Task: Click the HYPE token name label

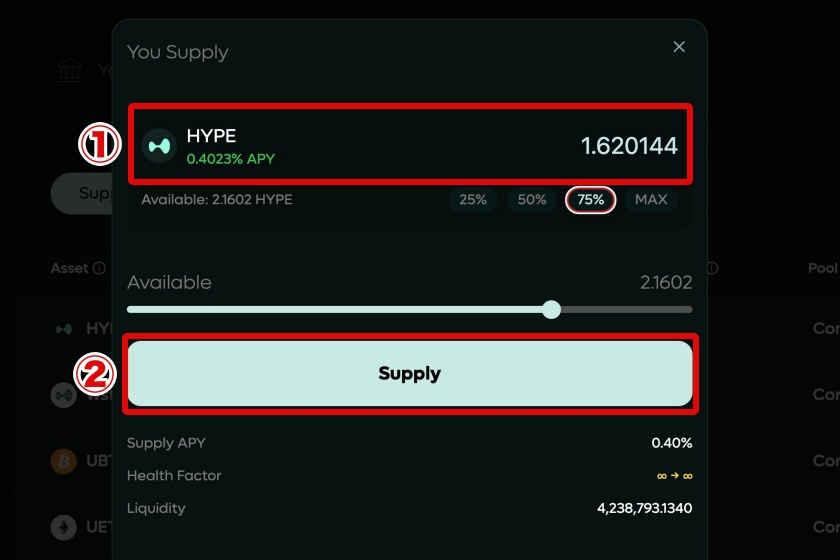Action: coord(211,136)
